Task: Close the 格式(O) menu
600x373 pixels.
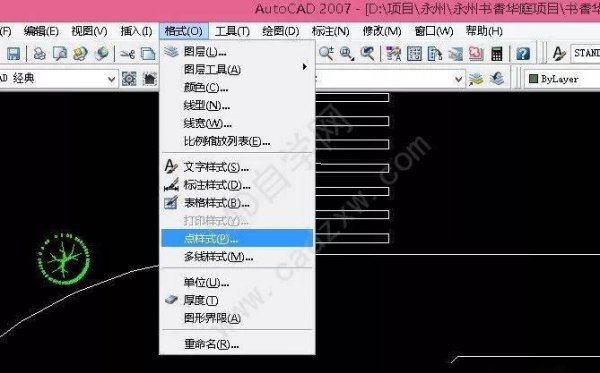Action: click(184, 31)
